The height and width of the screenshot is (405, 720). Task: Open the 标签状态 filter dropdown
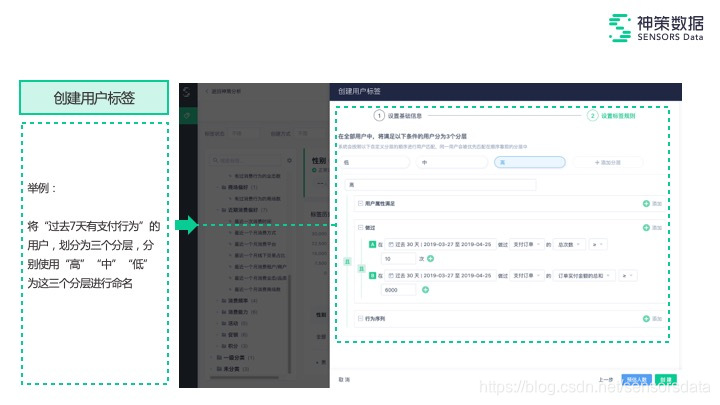coord(244,134)
